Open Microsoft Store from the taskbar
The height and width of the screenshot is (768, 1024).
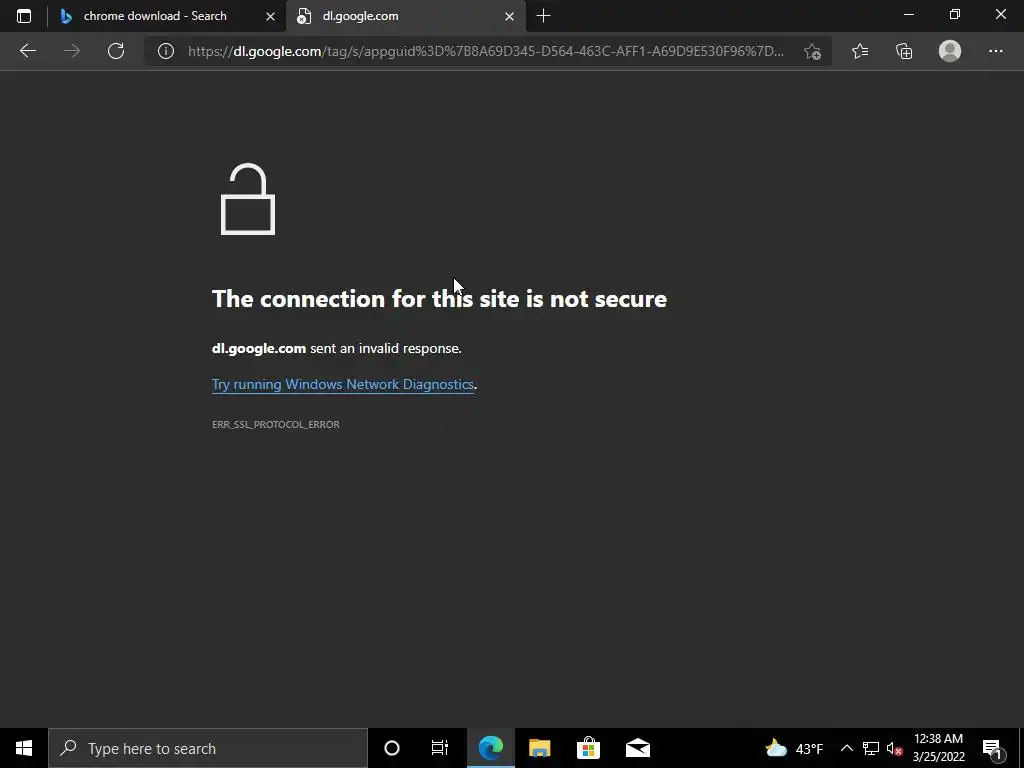(588, 748)
